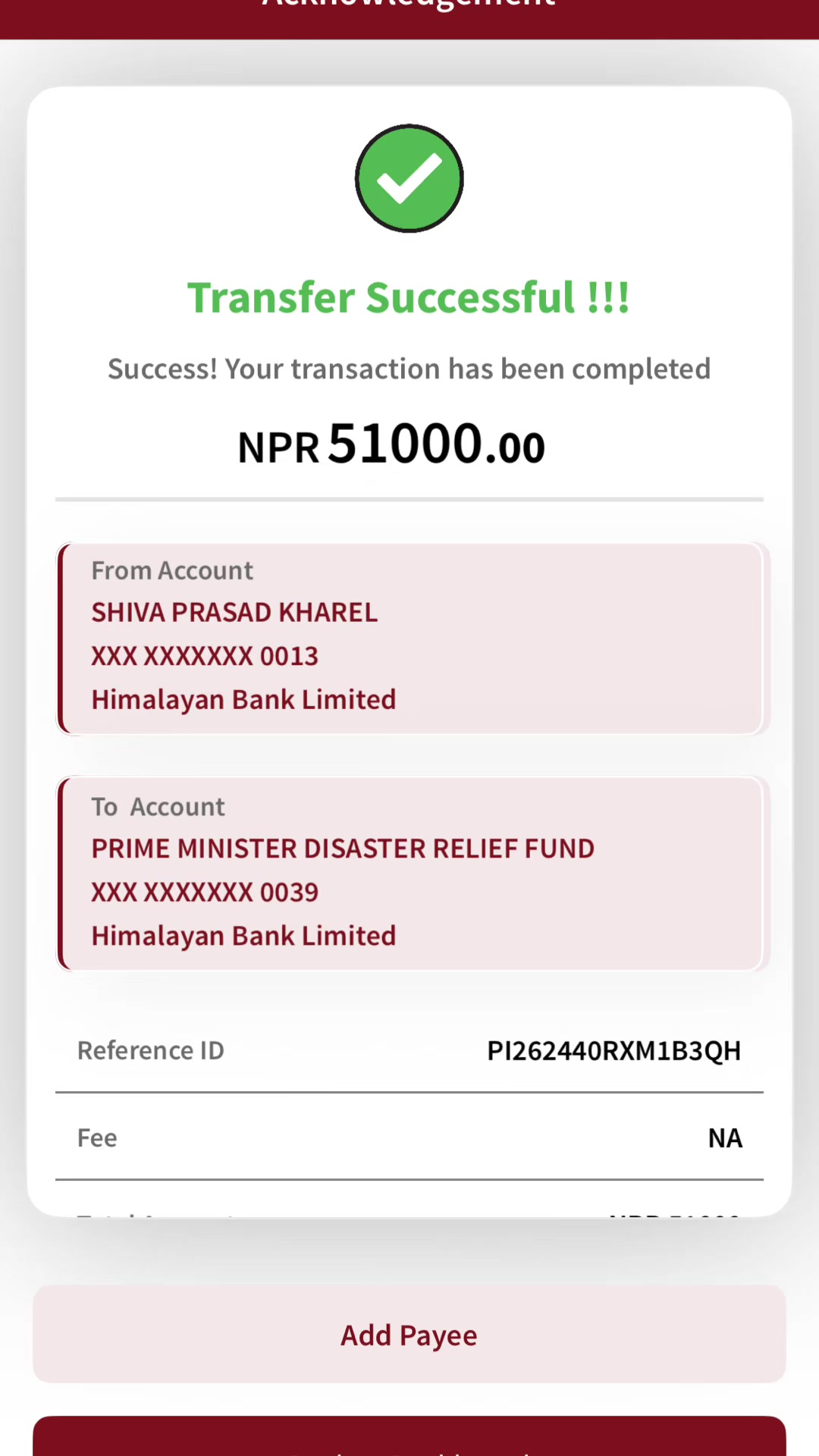Tap the green success checkmark icon
Viewport: 819px width, 1456px height.
point(409,178)
